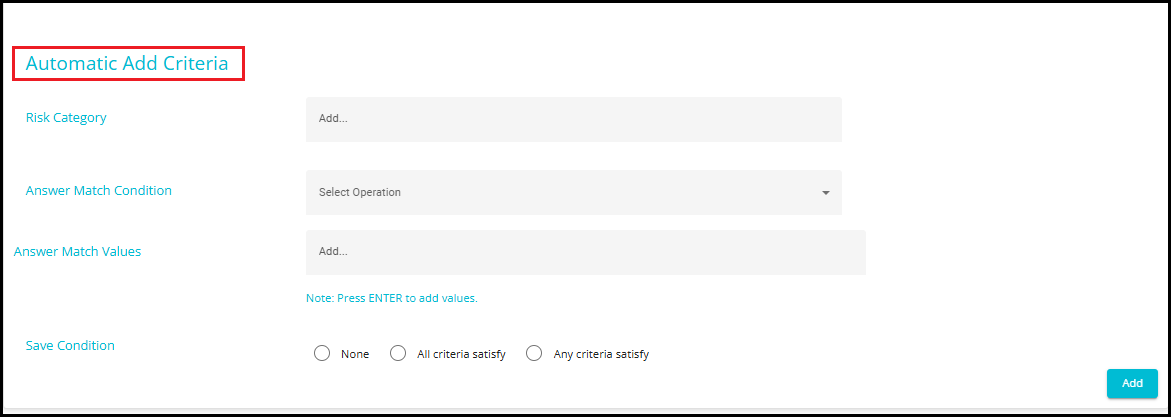Open the Select Operation dropdown

[x=573, y=192]
